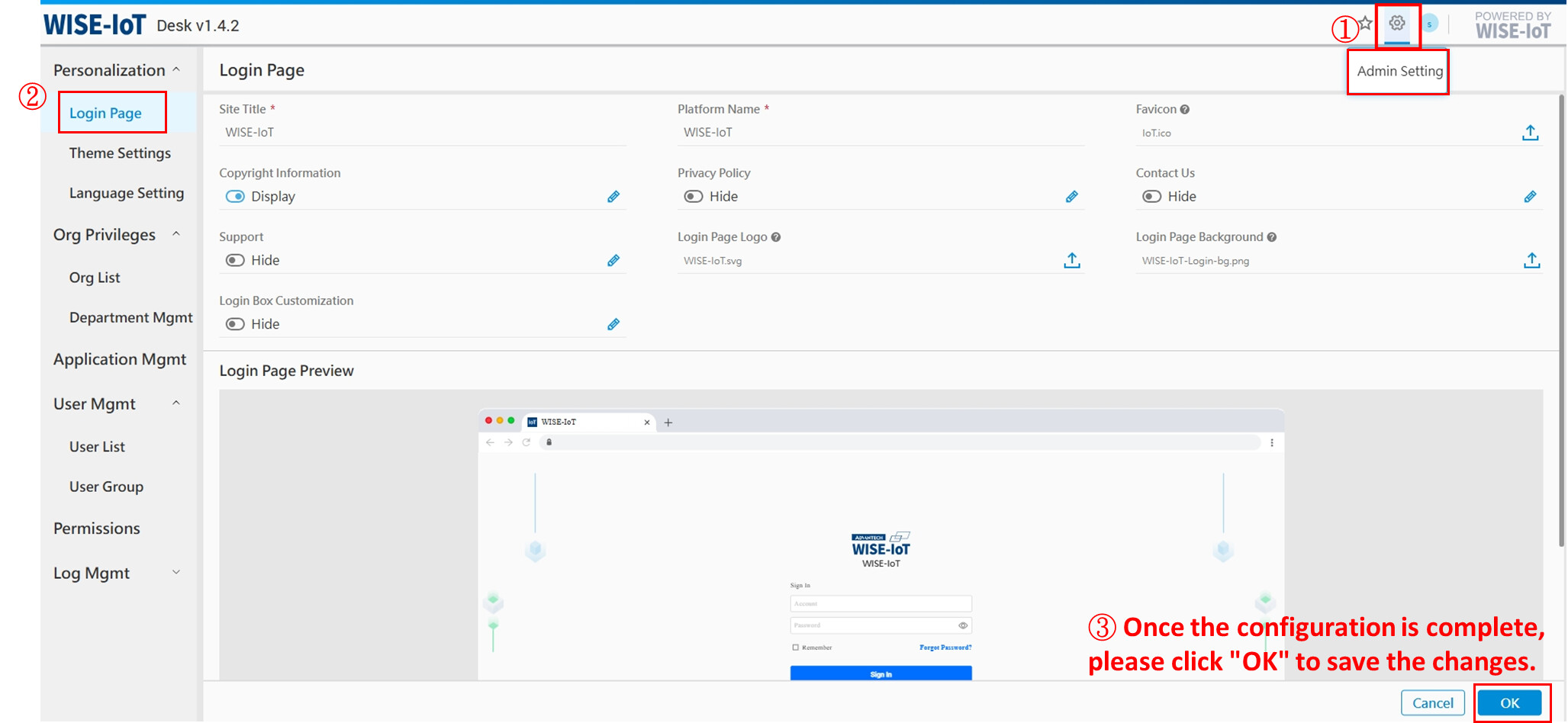Image resolution: width=1568 pixels, height=723 pixels.
Task: Click OK to save the changes
Action: (x=1509, y=703)
